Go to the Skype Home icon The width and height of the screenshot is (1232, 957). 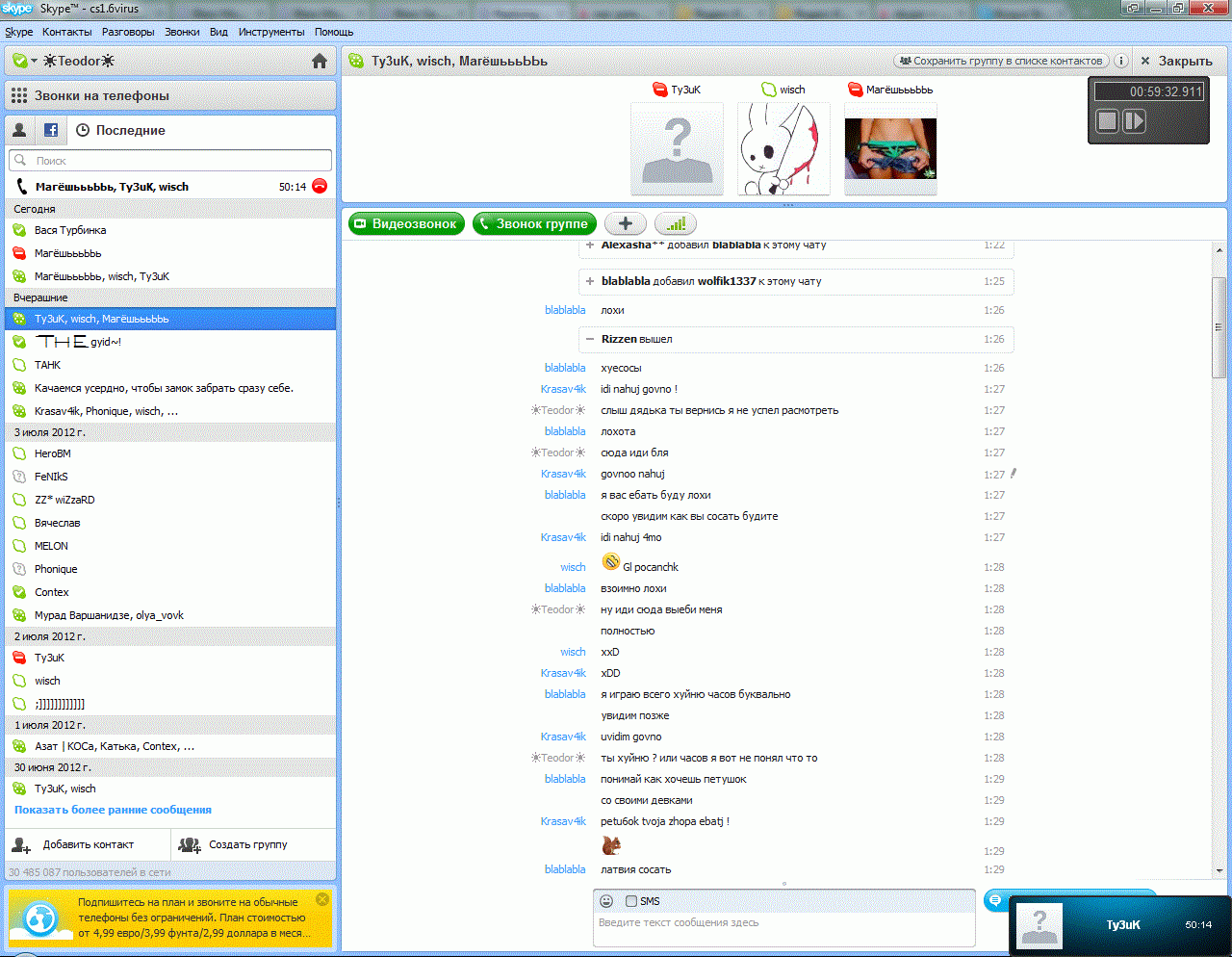[320, 61]
